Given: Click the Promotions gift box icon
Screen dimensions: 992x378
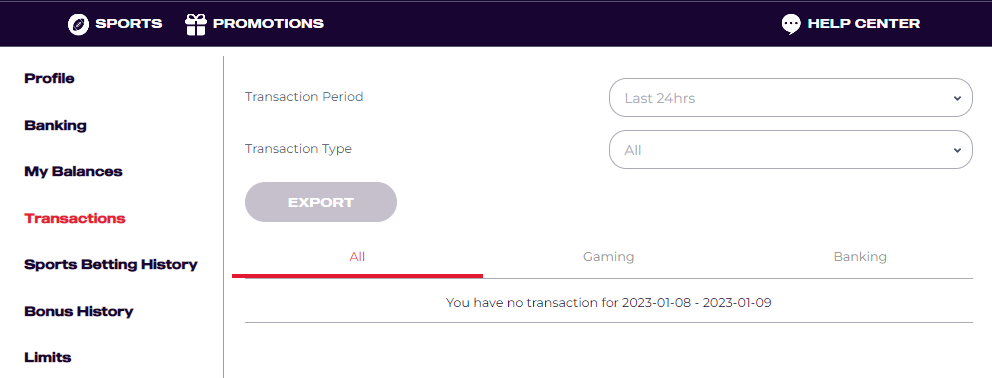Looking at the screenshot, I should (196, 24).
